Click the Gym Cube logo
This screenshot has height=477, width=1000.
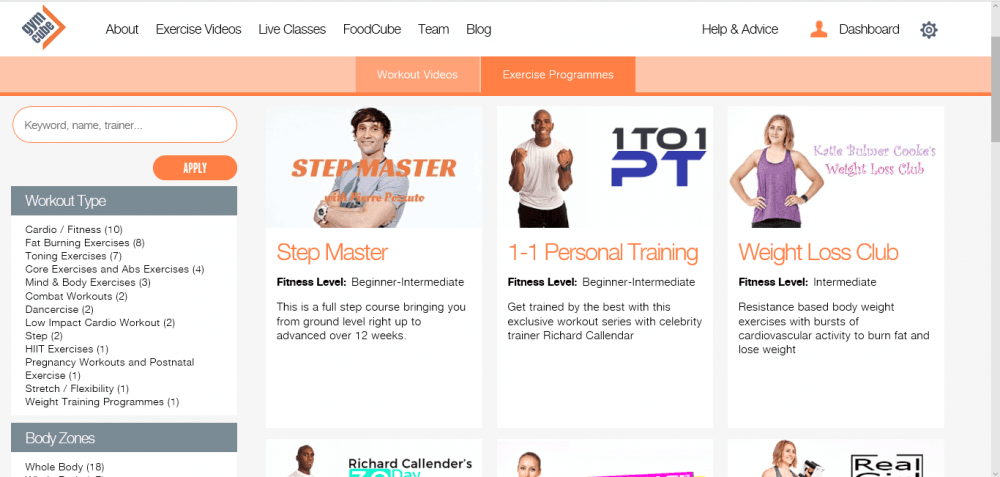43,28
